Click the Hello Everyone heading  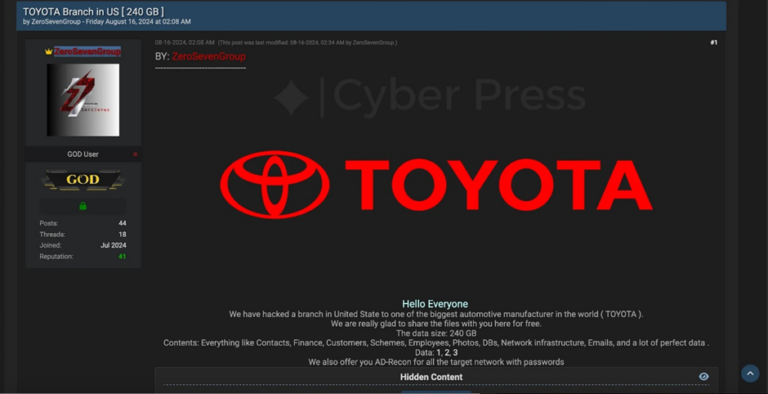point(435,304)
